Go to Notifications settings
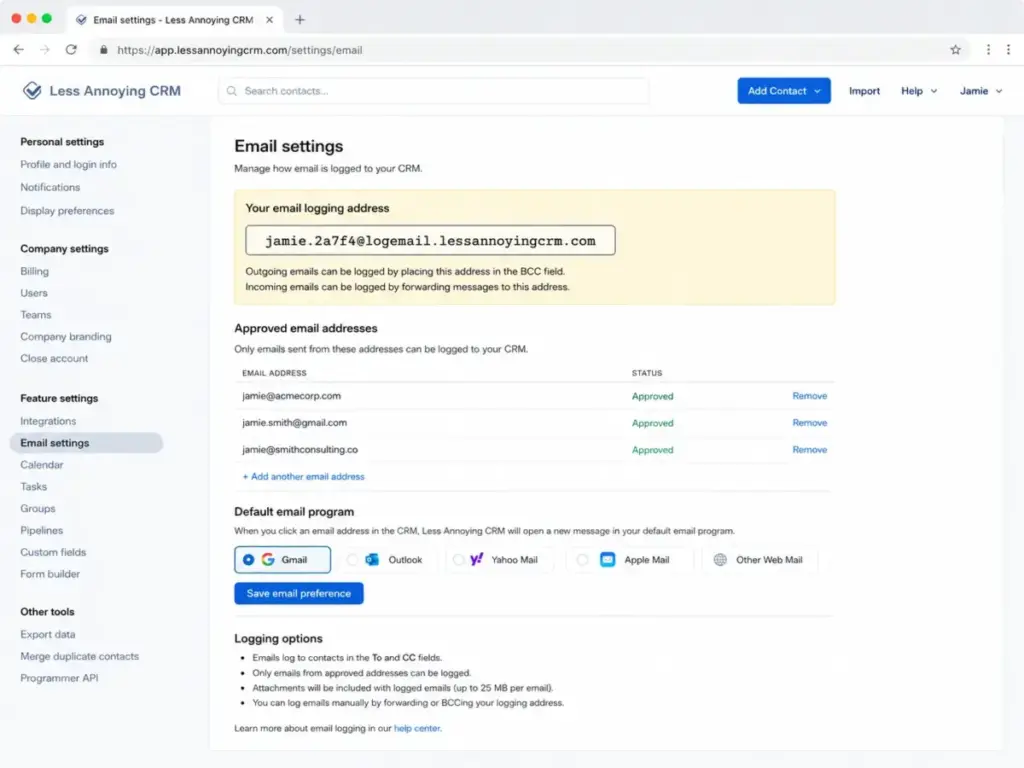 pos(50,187)
